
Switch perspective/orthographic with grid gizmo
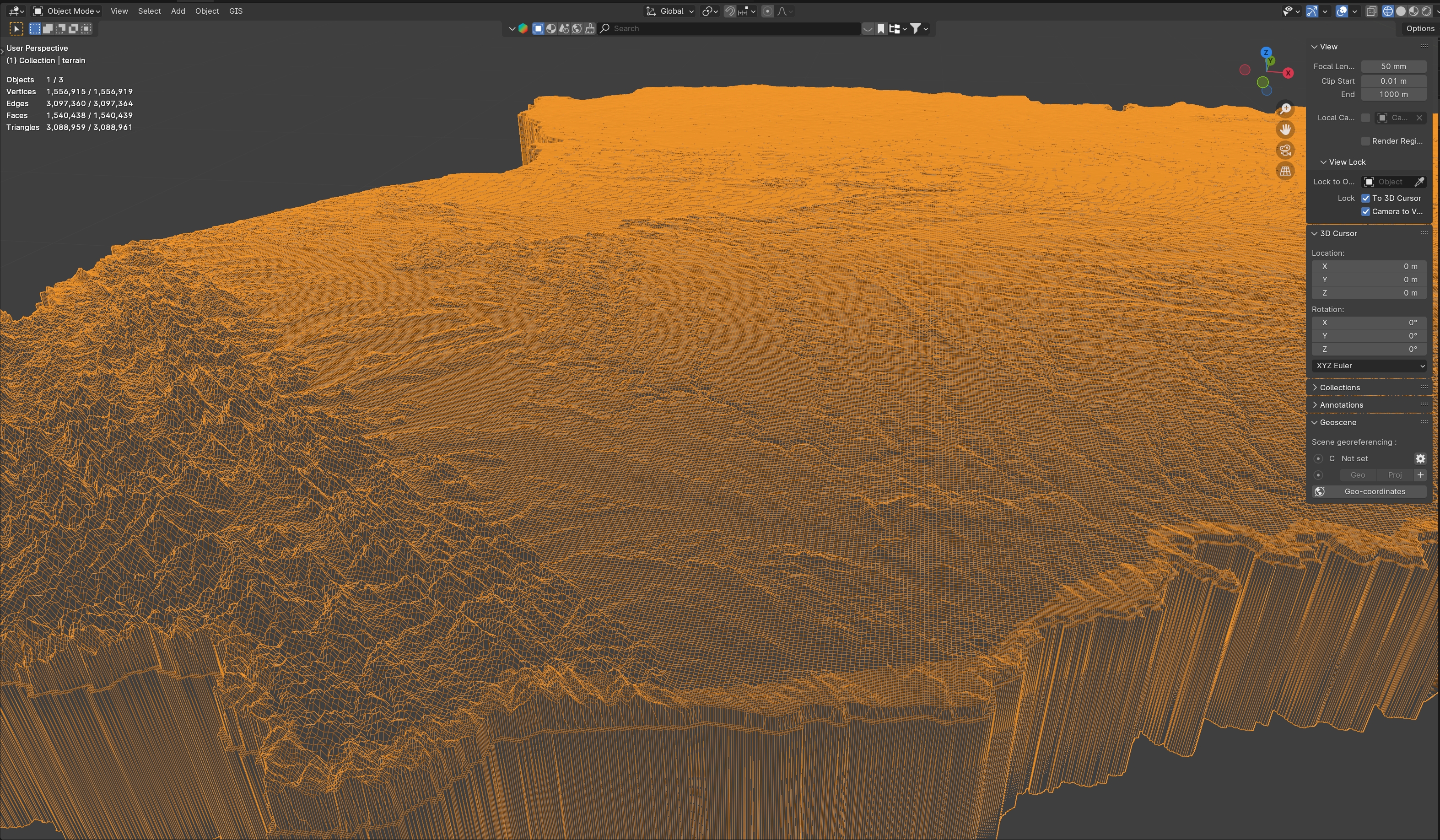1285,171
